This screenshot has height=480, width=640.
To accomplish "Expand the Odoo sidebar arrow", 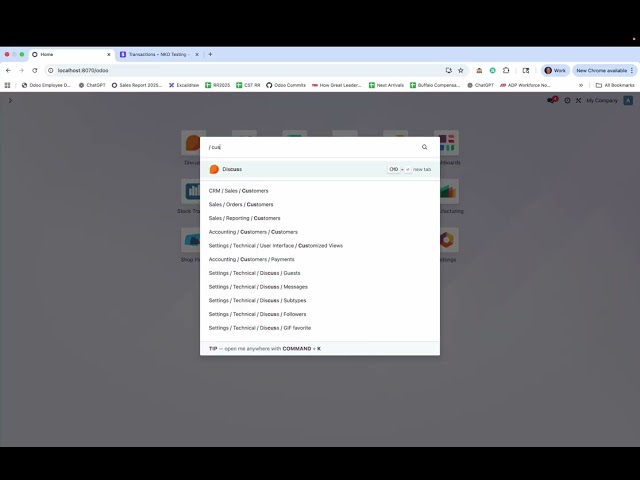I will point(10,100).
